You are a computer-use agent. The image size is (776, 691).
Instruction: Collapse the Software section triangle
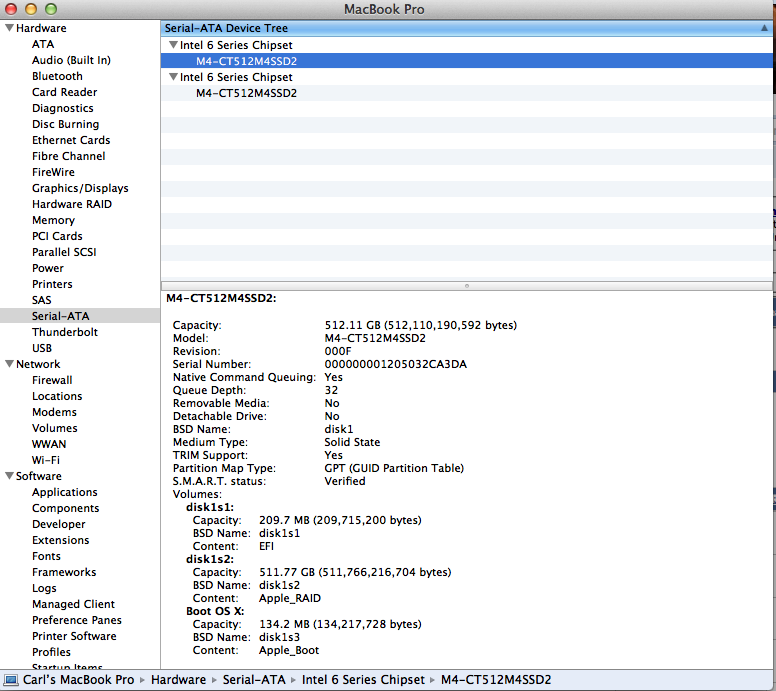point(9,476)
